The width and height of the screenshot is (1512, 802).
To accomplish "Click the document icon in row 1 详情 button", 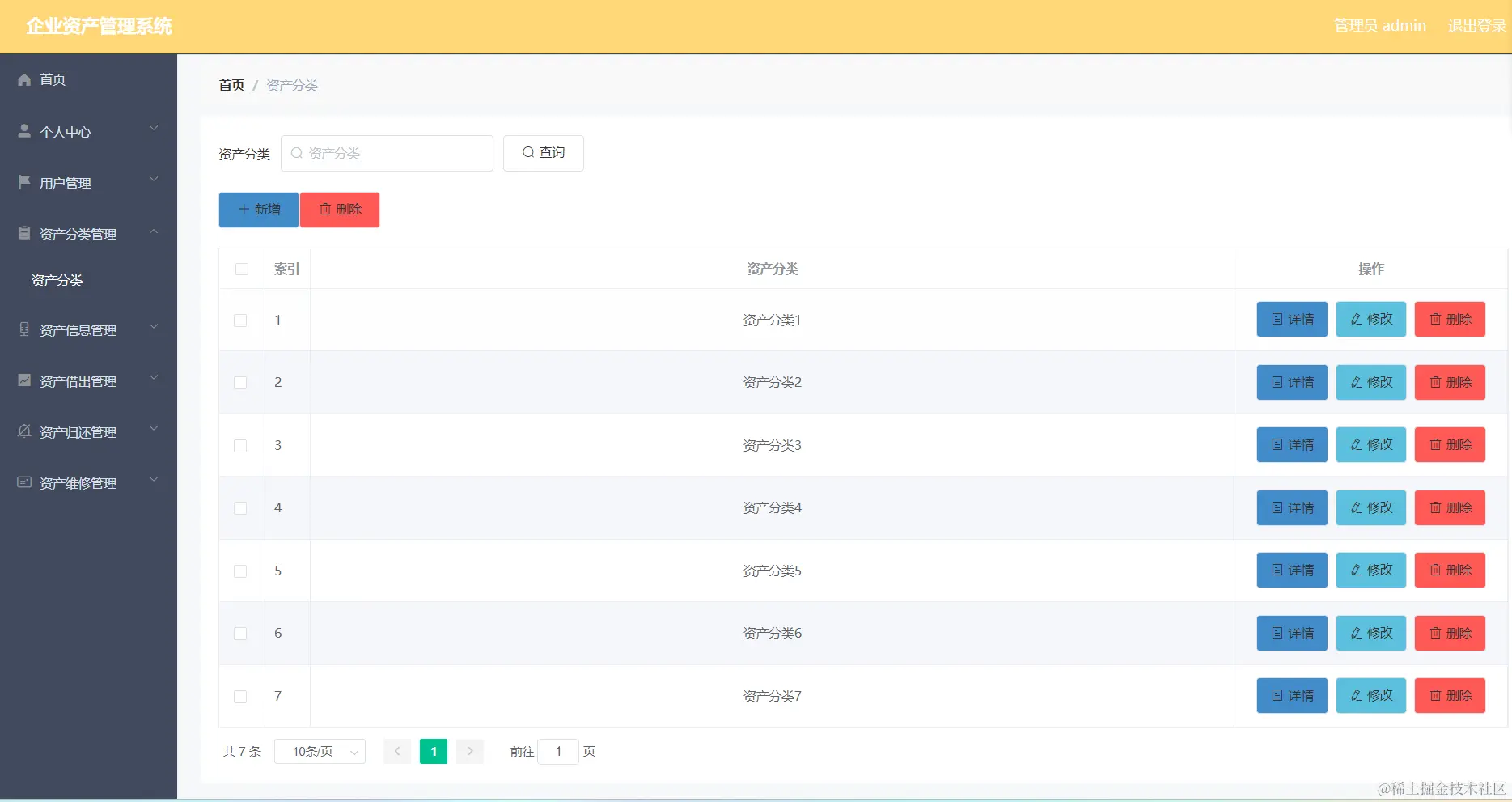I will pos(1277,319).
